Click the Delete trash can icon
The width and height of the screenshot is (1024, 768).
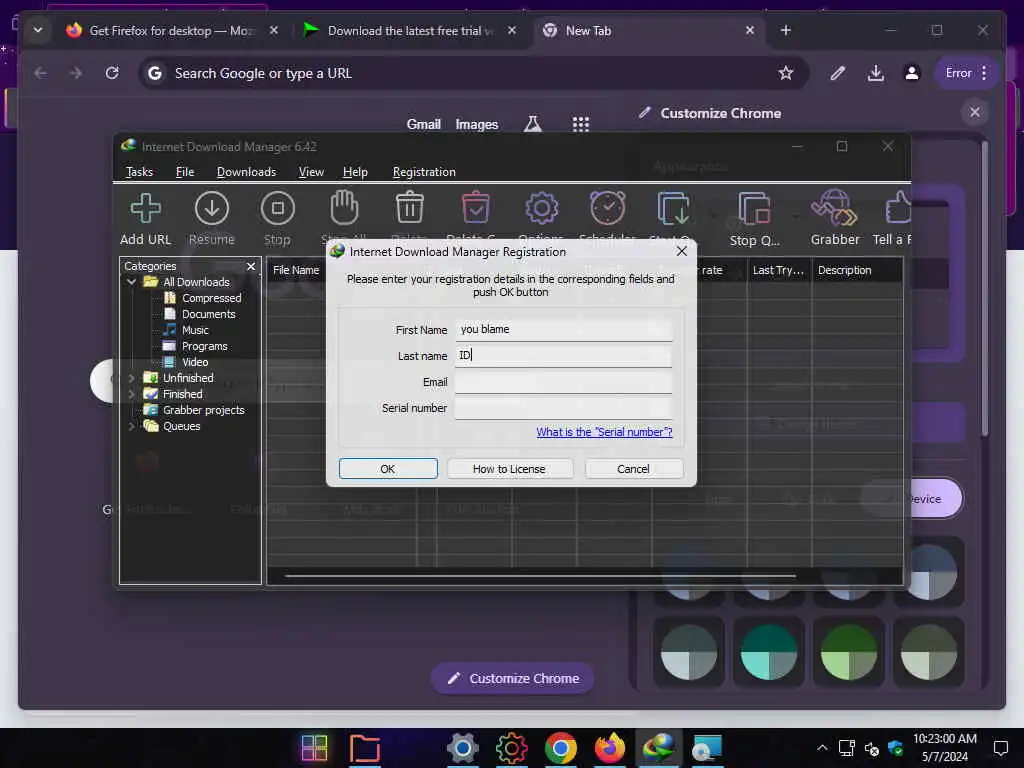[x=409, y=209]
